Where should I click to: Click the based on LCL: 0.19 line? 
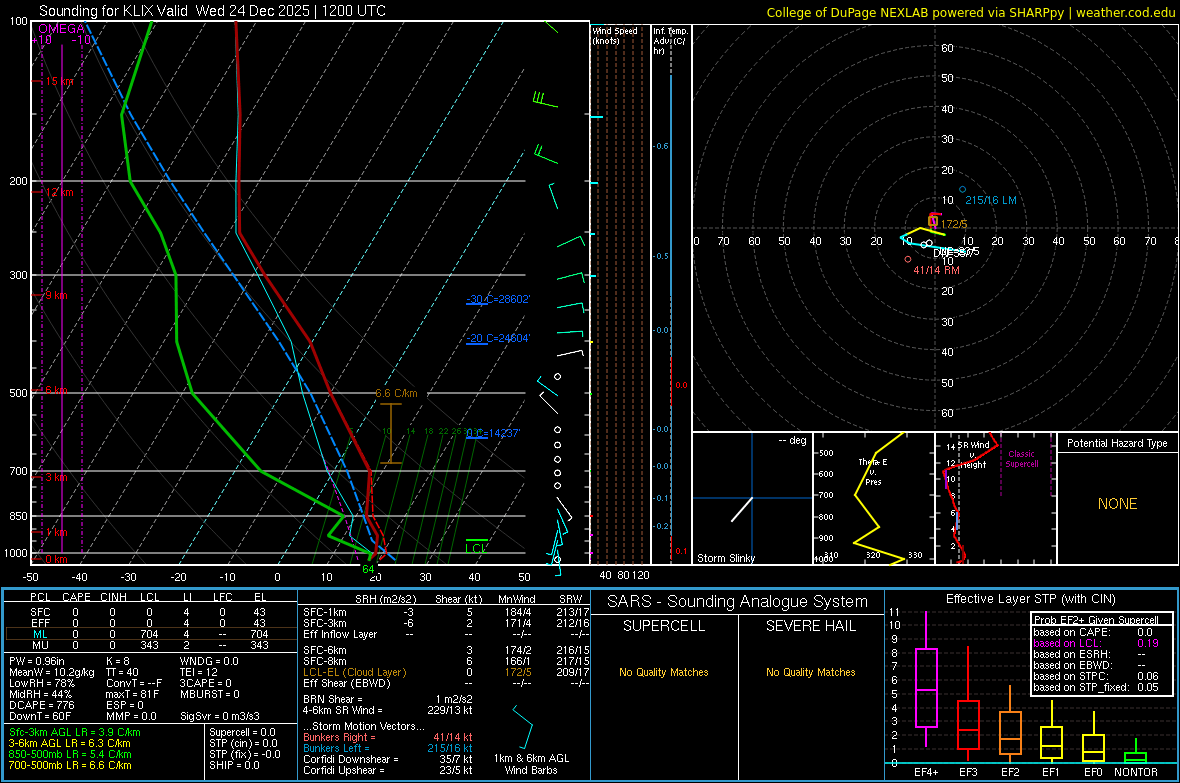pyautogui.click(x=1096, y=643)
